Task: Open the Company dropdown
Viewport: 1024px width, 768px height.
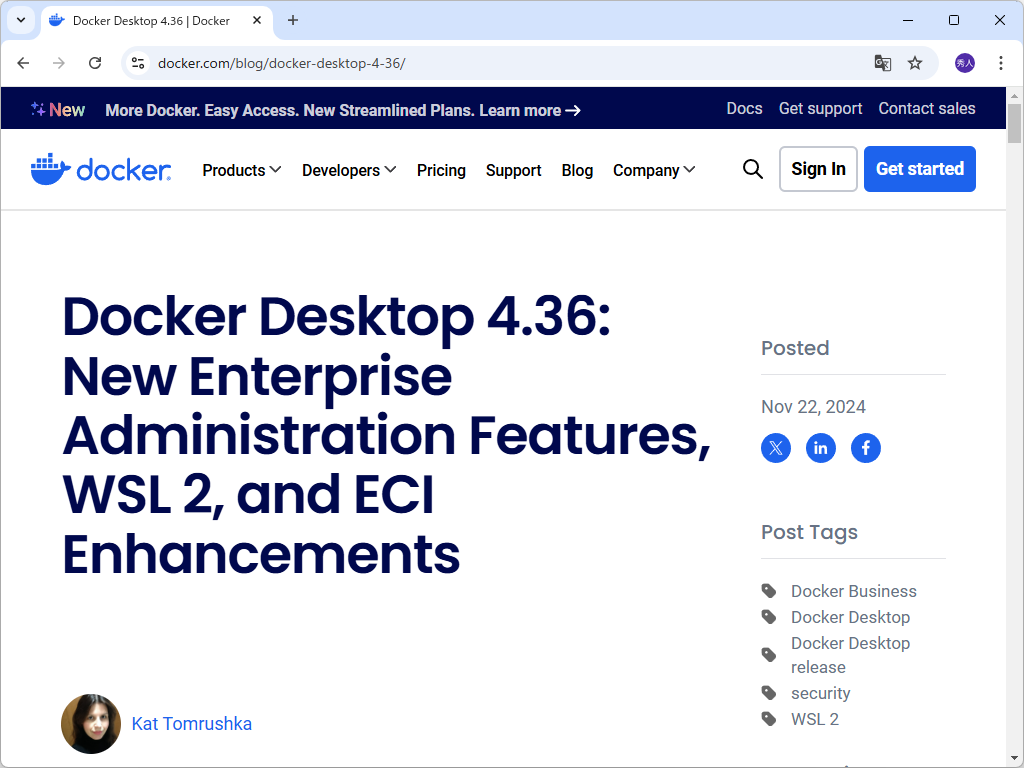Action: tap(653, 170)
